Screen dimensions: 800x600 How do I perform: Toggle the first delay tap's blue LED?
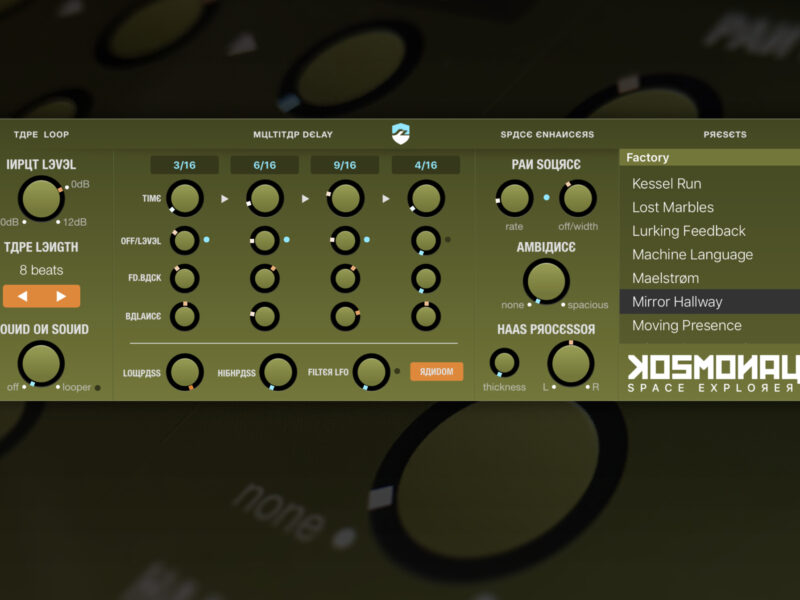click(x=206, y=240)
